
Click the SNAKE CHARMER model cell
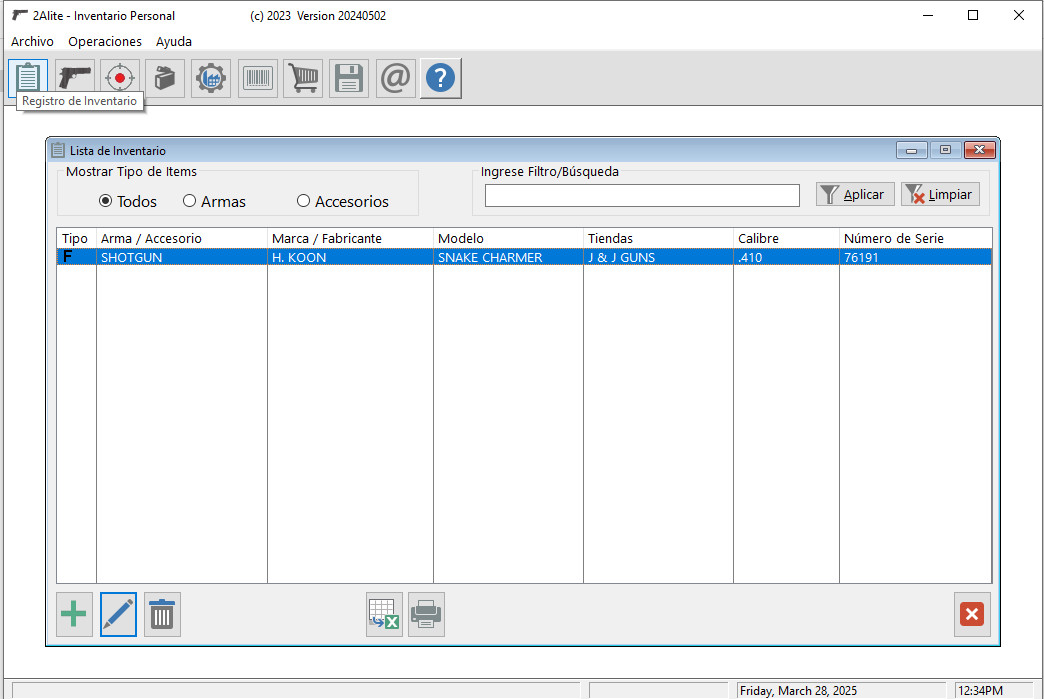[x=508, y=257]
